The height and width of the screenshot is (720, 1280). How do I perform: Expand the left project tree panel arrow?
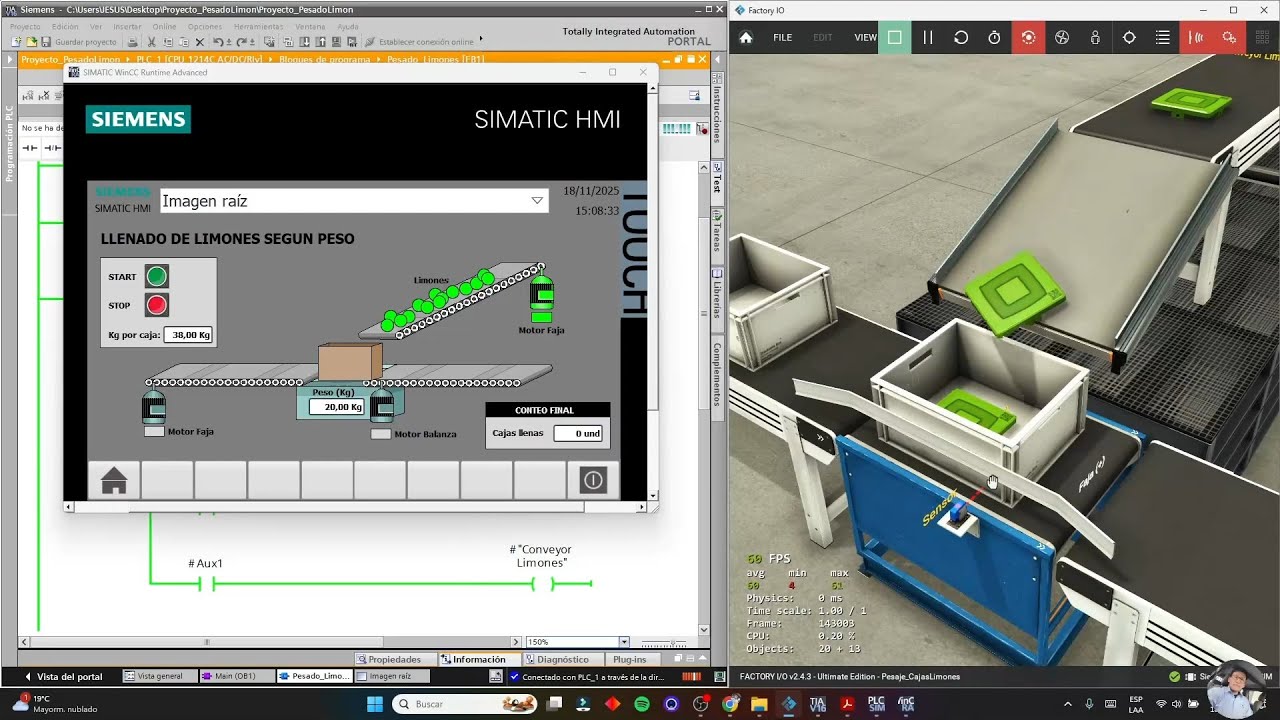coord(10,59)
